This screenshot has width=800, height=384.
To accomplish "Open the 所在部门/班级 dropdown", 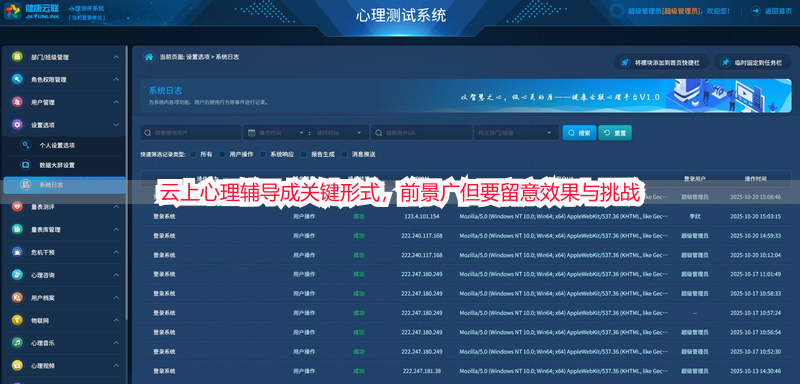I will point(516,133).
